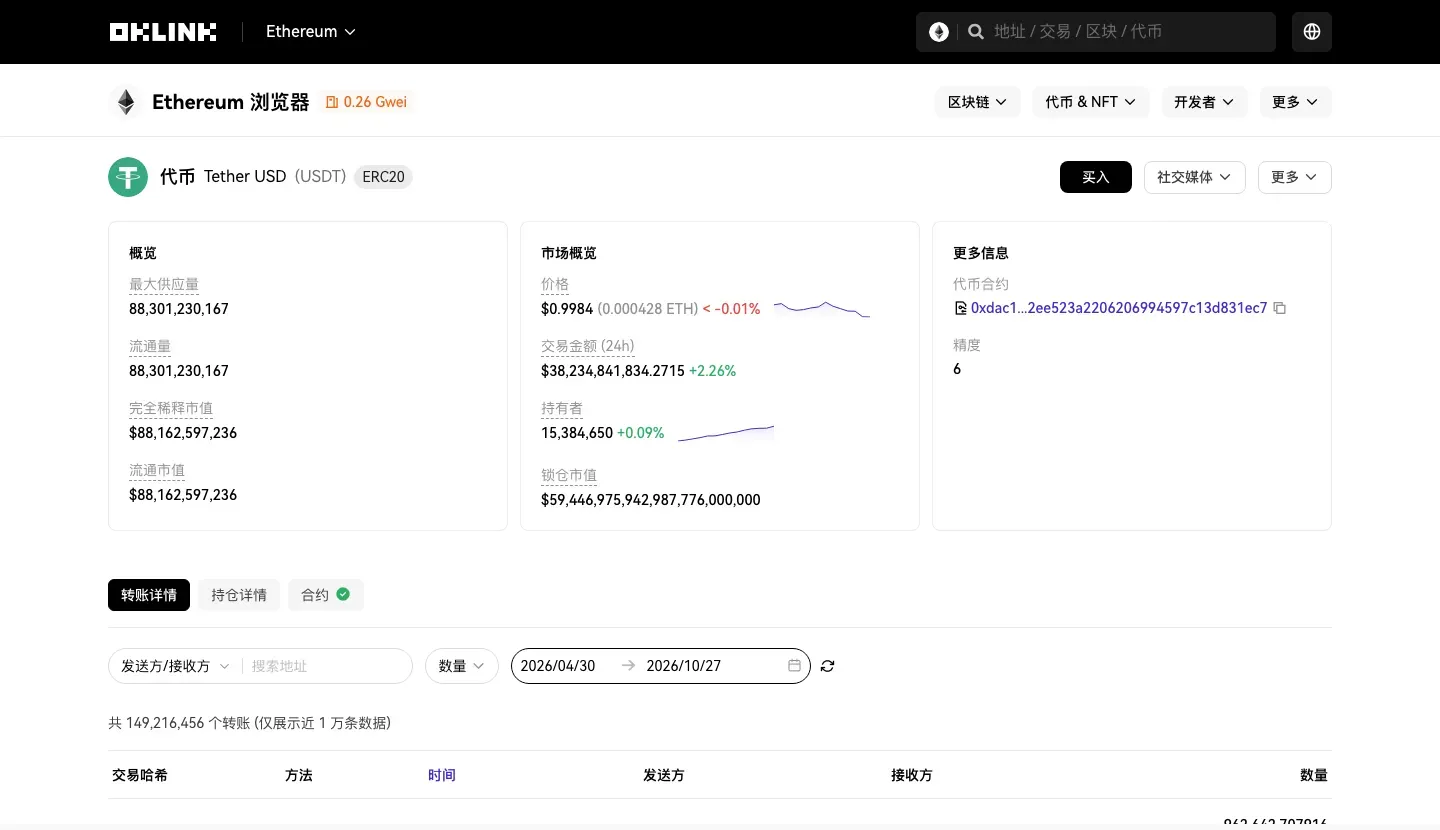Click the ERC20 tag
This screenshot has height=830, width=1440.
click(383, 177)
